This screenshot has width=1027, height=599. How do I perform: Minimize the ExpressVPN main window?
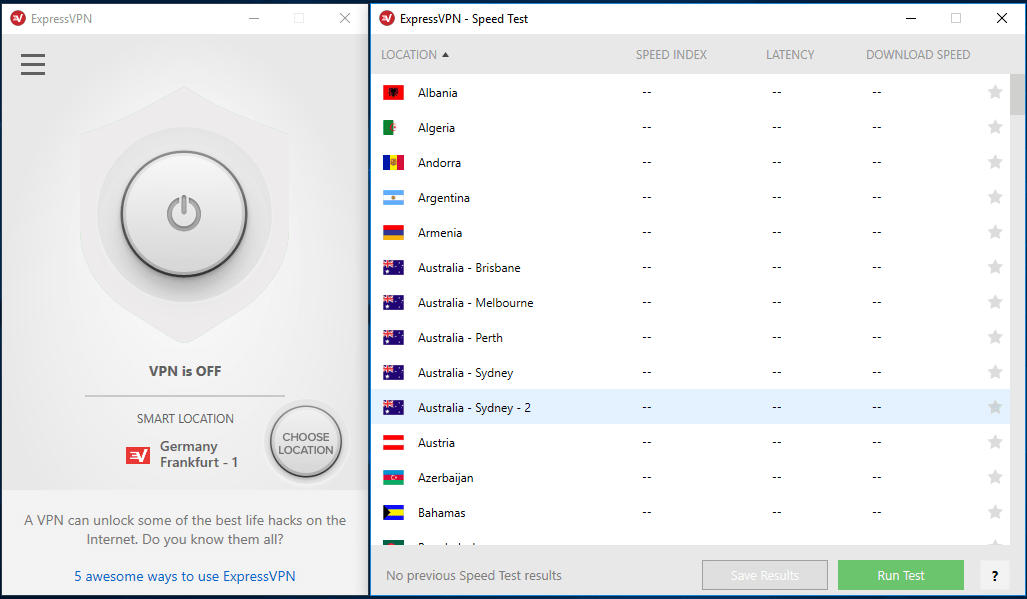tap(254, 18)
